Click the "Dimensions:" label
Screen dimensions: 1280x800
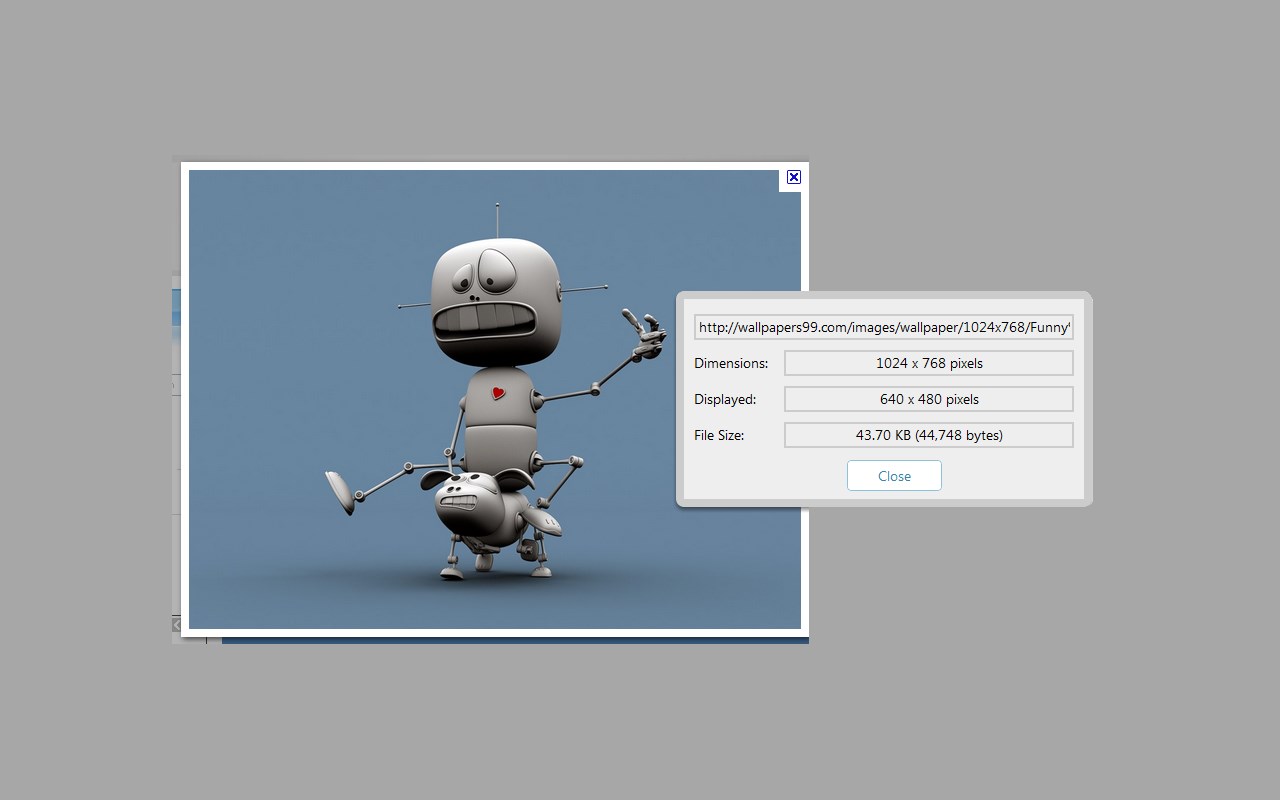(x=731, y=363)
